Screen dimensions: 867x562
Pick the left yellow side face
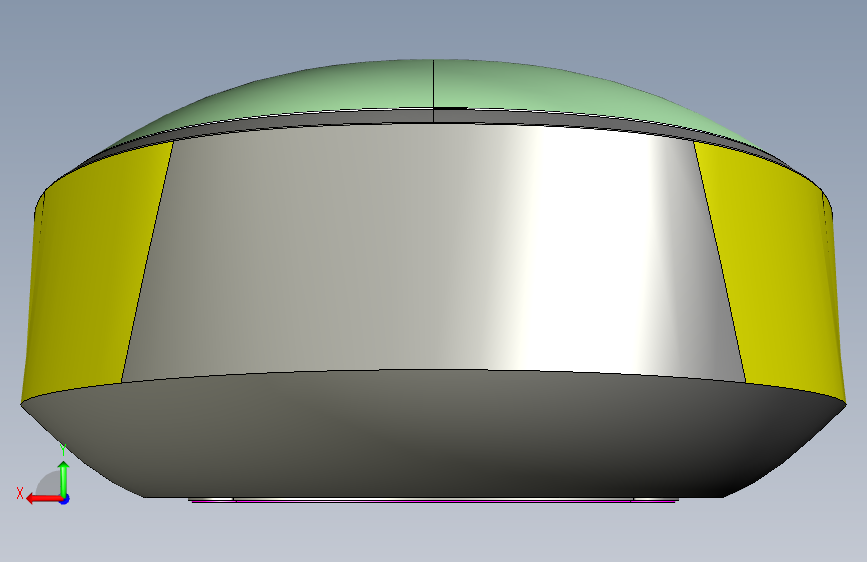pyautogui.click(x=94, y=271)
